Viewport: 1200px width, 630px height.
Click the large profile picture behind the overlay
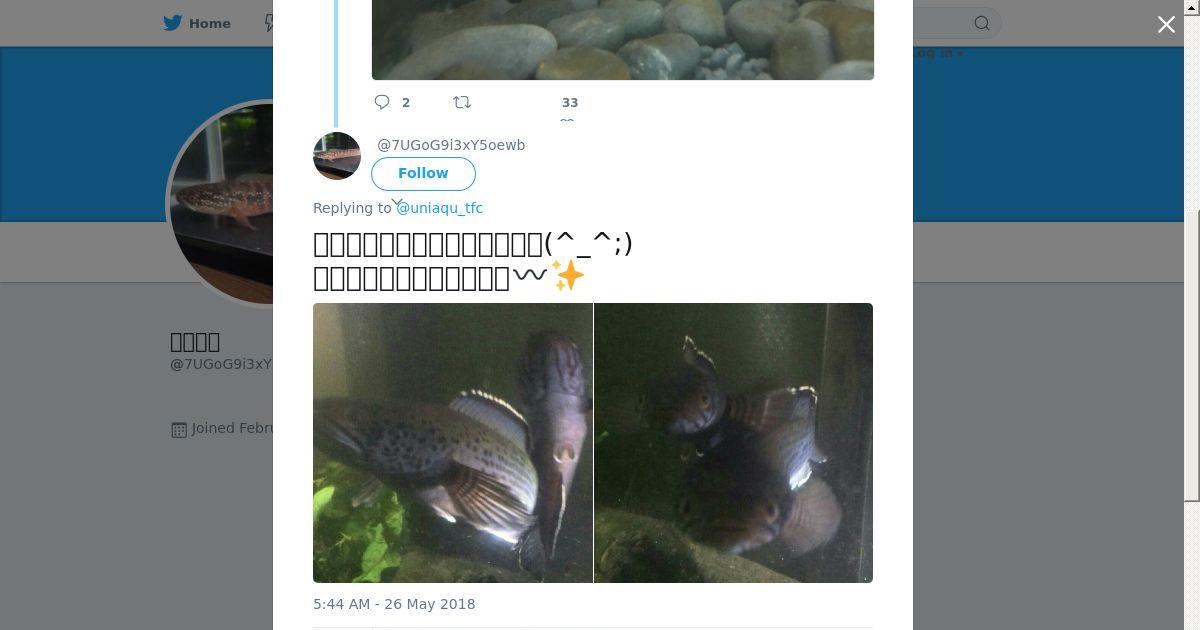(222, 205)
